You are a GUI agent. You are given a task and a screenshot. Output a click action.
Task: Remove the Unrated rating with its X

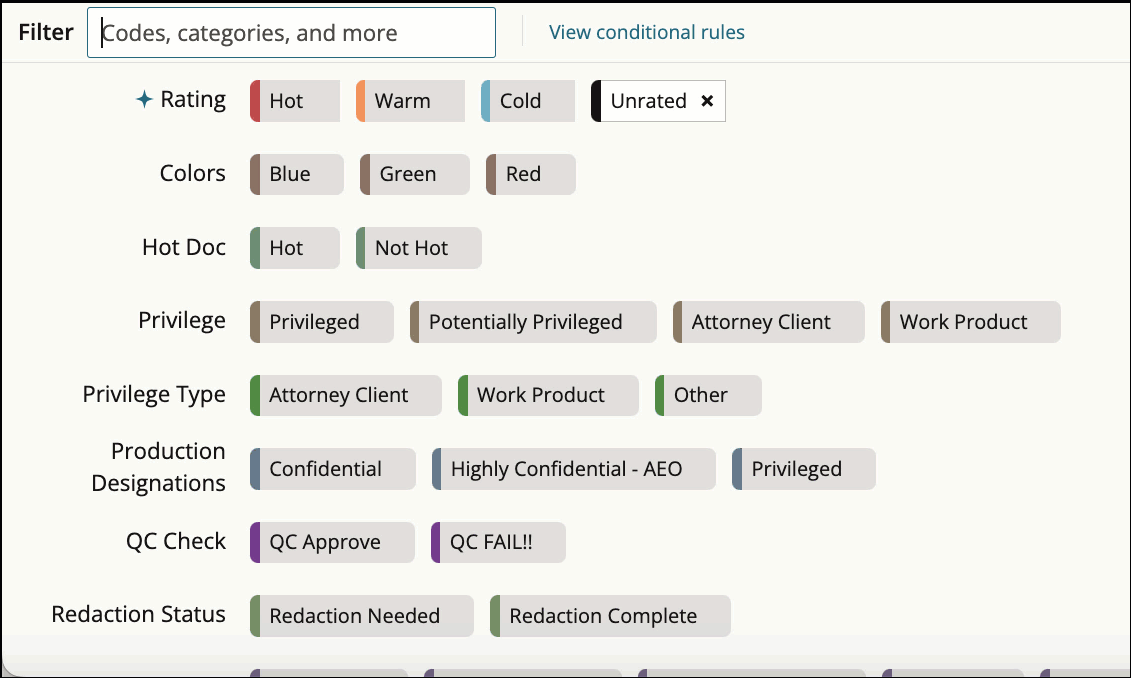pos(707,101)
